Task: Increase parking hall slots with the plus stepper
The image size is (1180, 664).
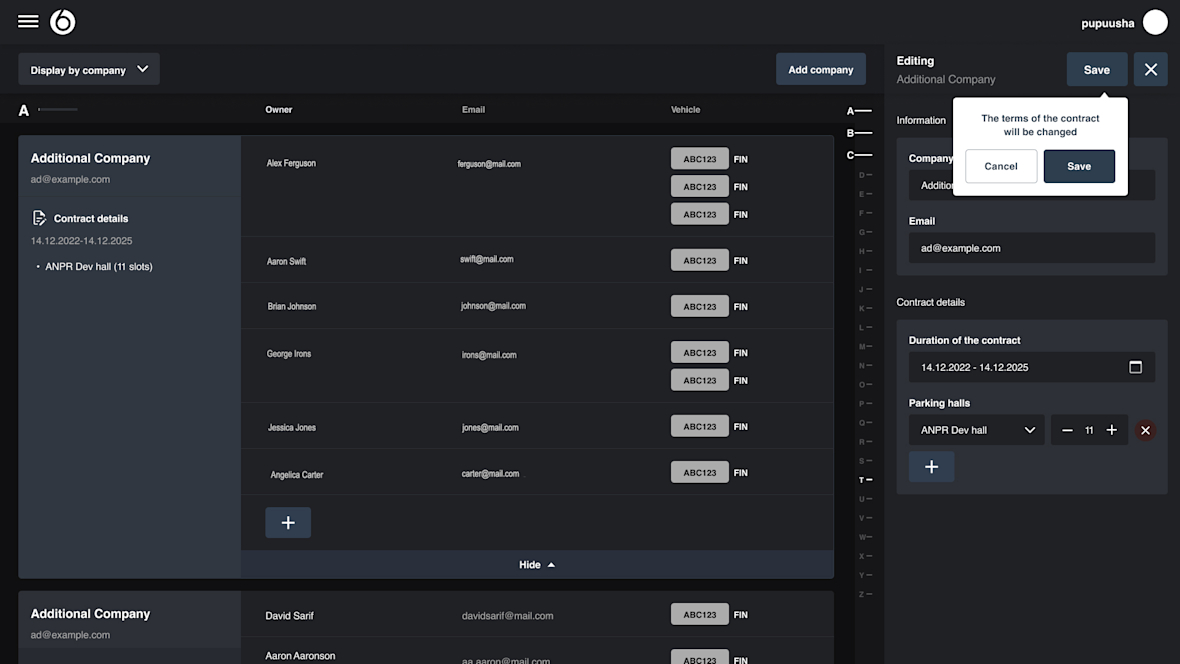Action: click(1111, 430)
